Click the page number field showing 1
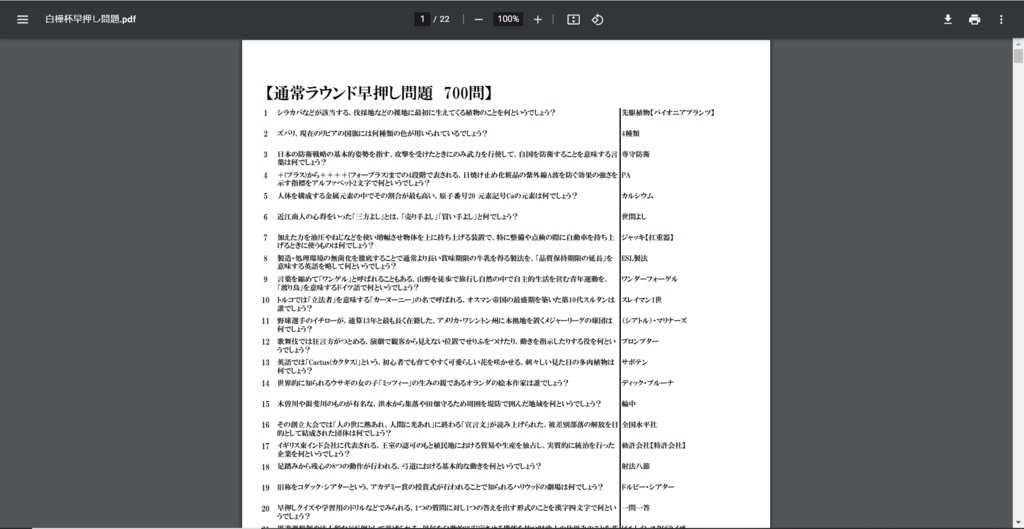The width and height of the screenshot is (1024, 529). click(422, 19)
